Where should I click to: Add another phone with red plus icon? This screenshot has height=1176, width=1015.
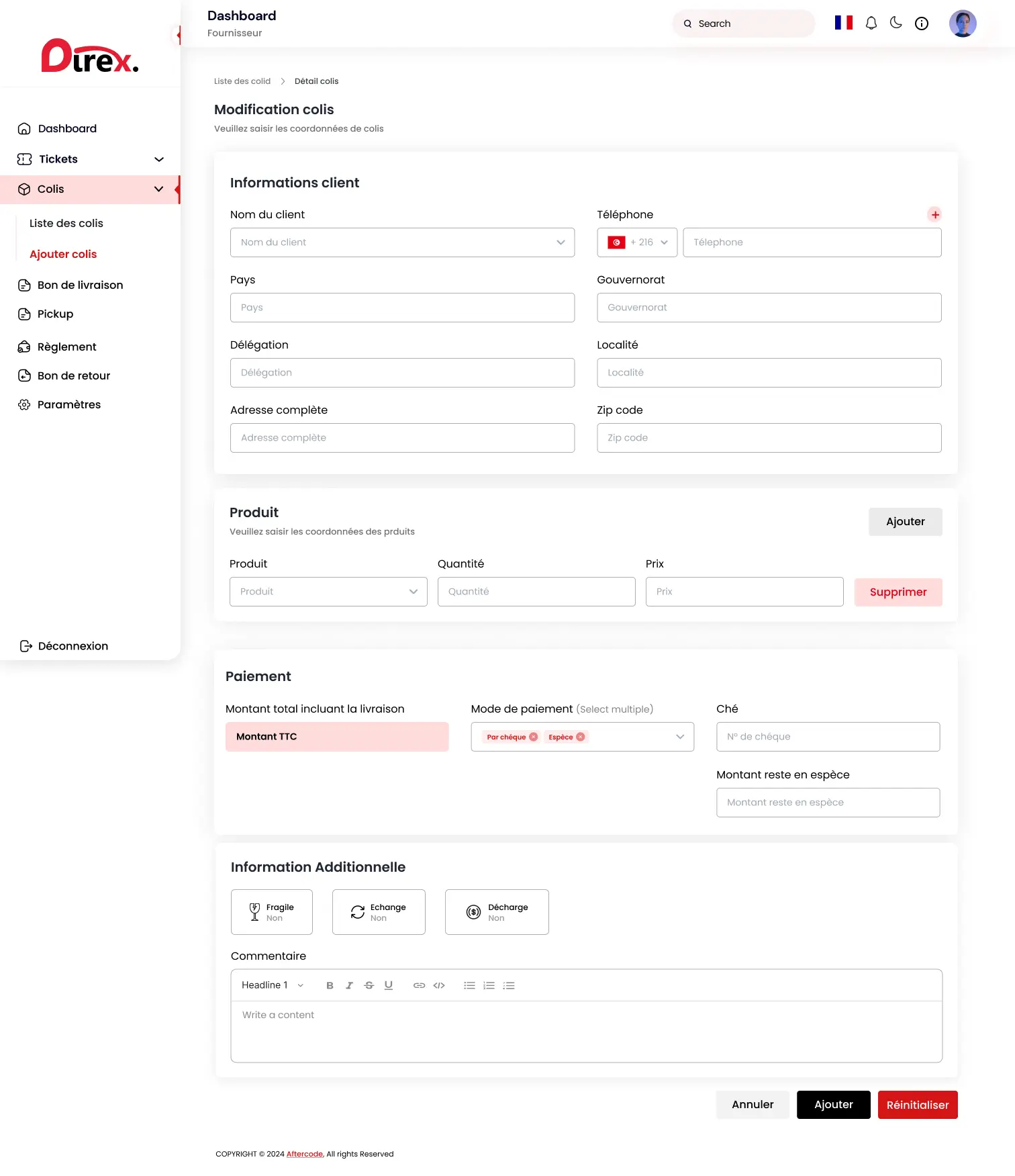pos(934,215)
